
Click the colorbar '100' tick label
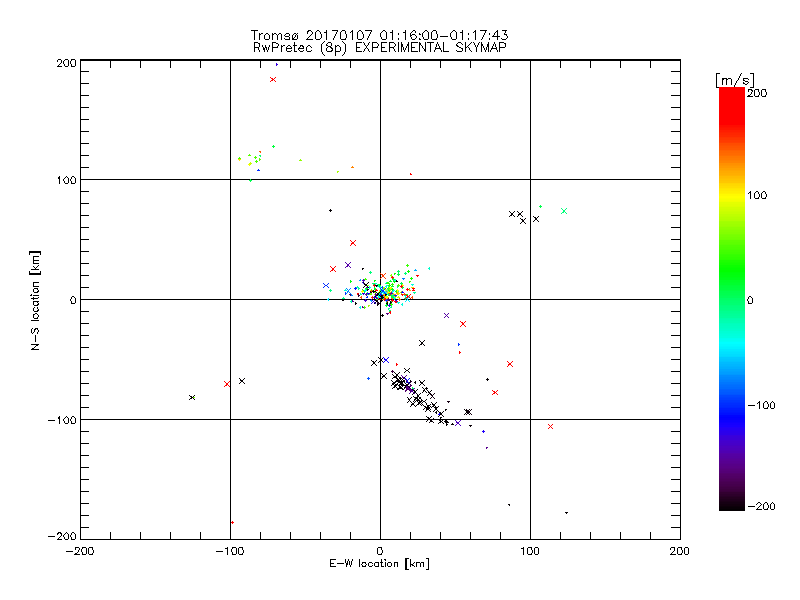click(x=757, y=195)
